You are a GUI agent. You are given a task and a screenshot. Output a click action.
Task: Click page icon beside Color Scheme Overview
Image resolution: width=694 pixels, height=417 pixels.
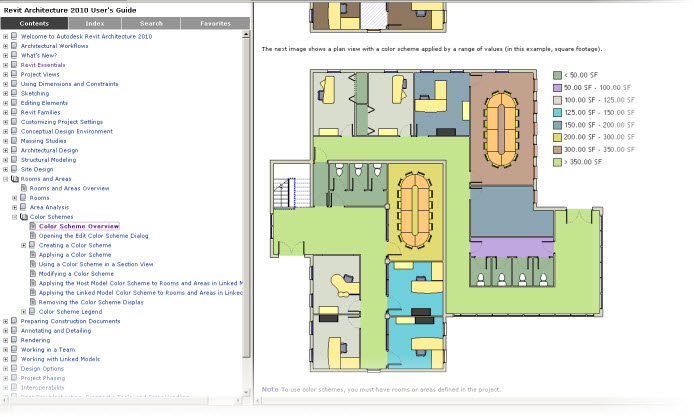pyautogui.click(x=32, y=226)
